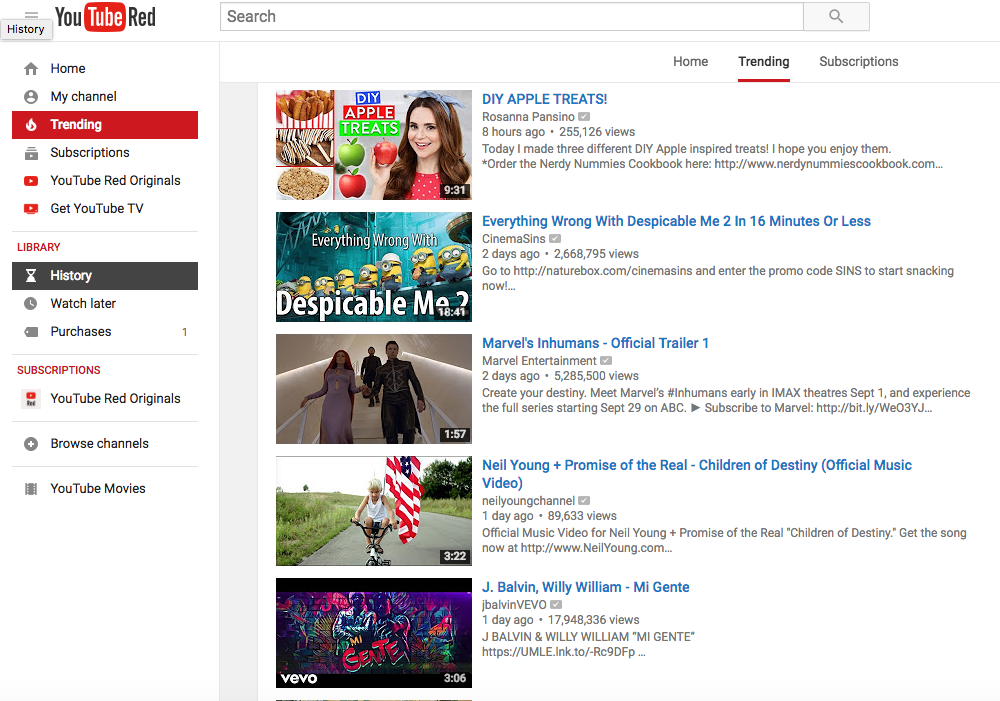
Task: Click the Watch later clock icon
Action: point(31,304)
